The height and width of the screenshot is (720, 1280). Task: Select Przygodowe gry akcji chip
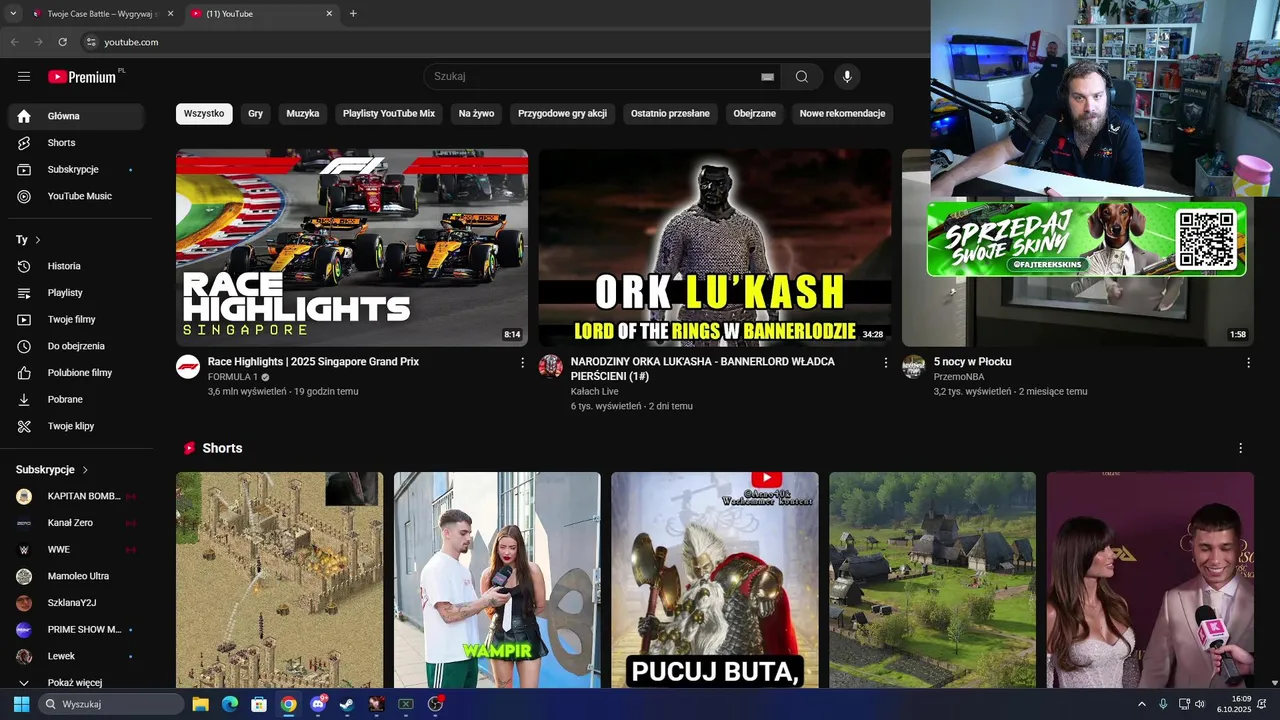click(562, 114)
